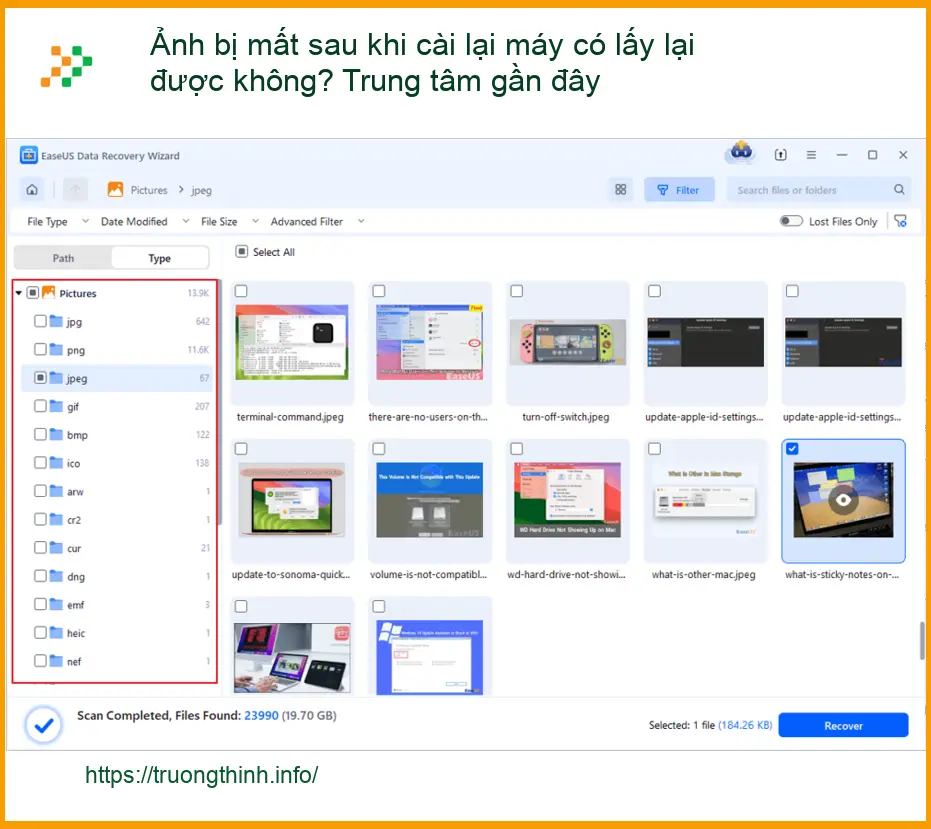Click the gif folder icon
Viewport: 931px width, 829px height.
[56, 406]
